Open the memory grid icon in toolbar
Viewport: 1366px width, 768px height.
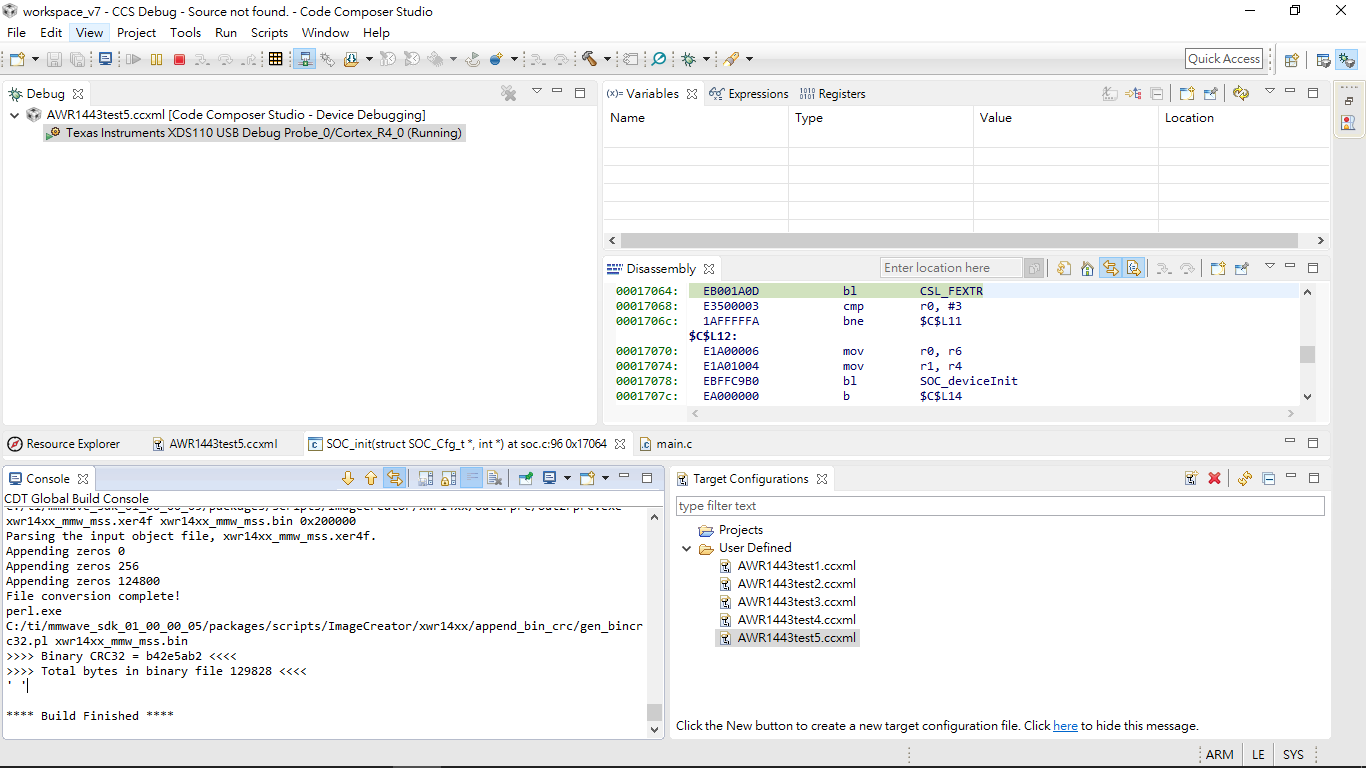(276, 60)
